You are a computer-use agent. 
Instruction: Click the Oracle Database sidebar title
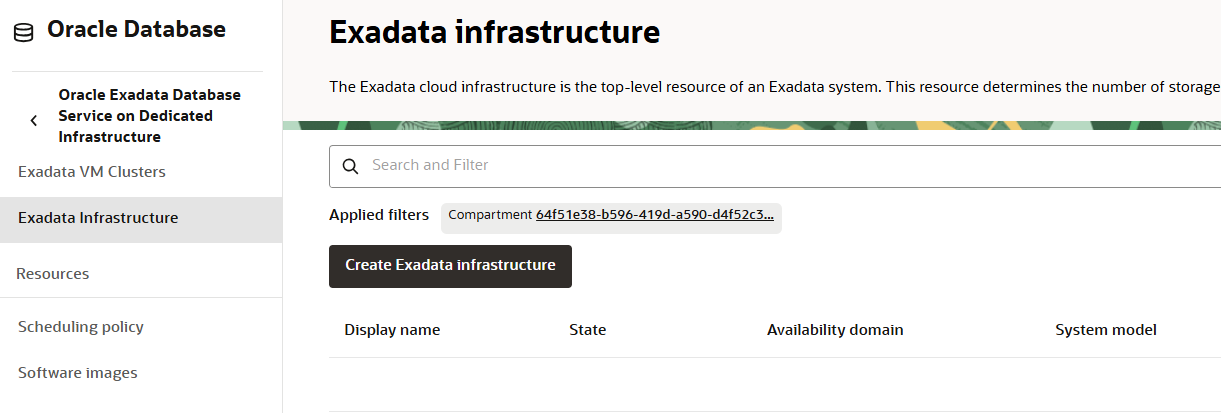[136, 30]
